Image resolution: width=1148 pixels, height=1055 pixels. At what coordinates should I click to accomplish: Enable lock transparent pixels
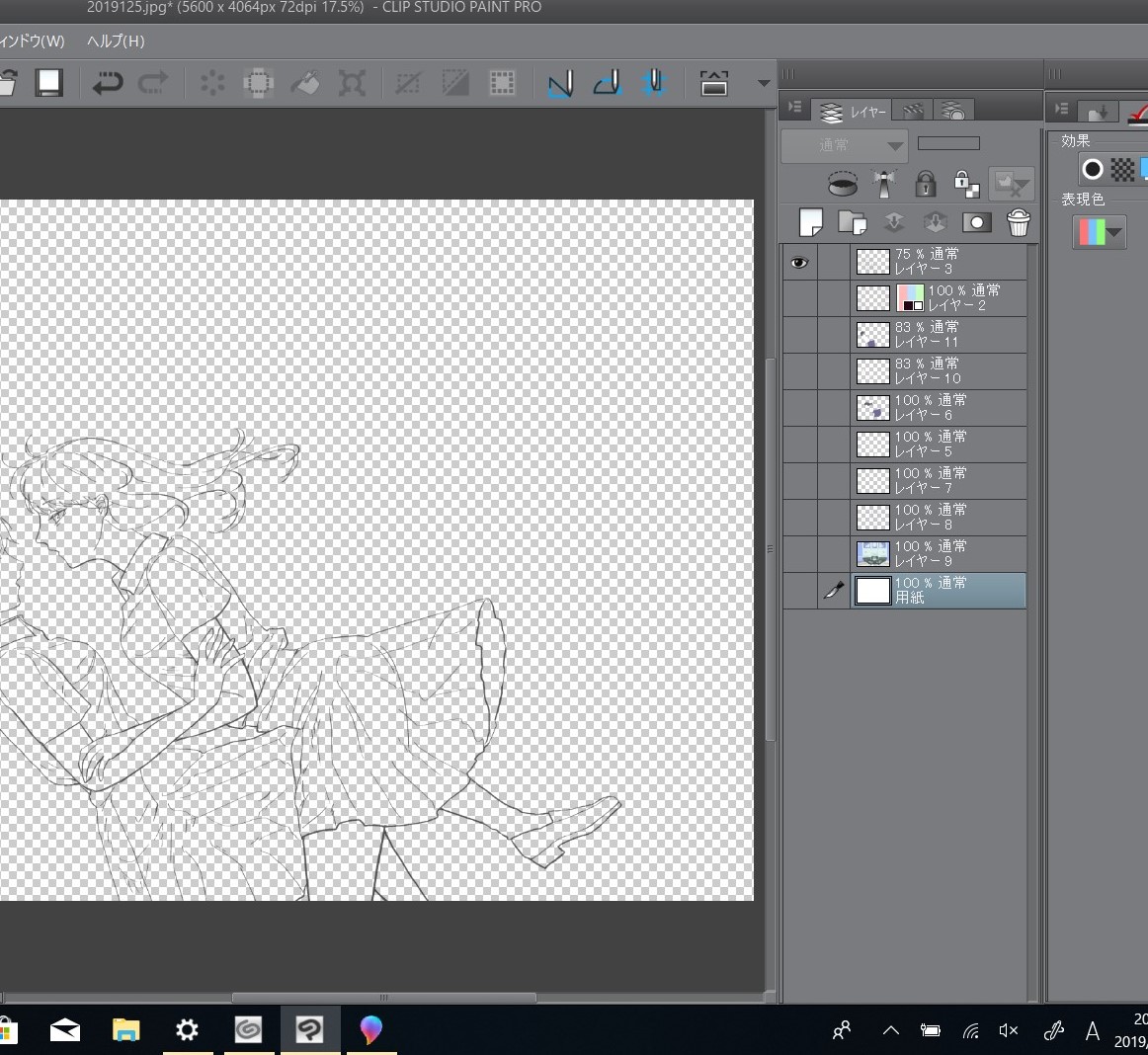[x=966, y=184]
